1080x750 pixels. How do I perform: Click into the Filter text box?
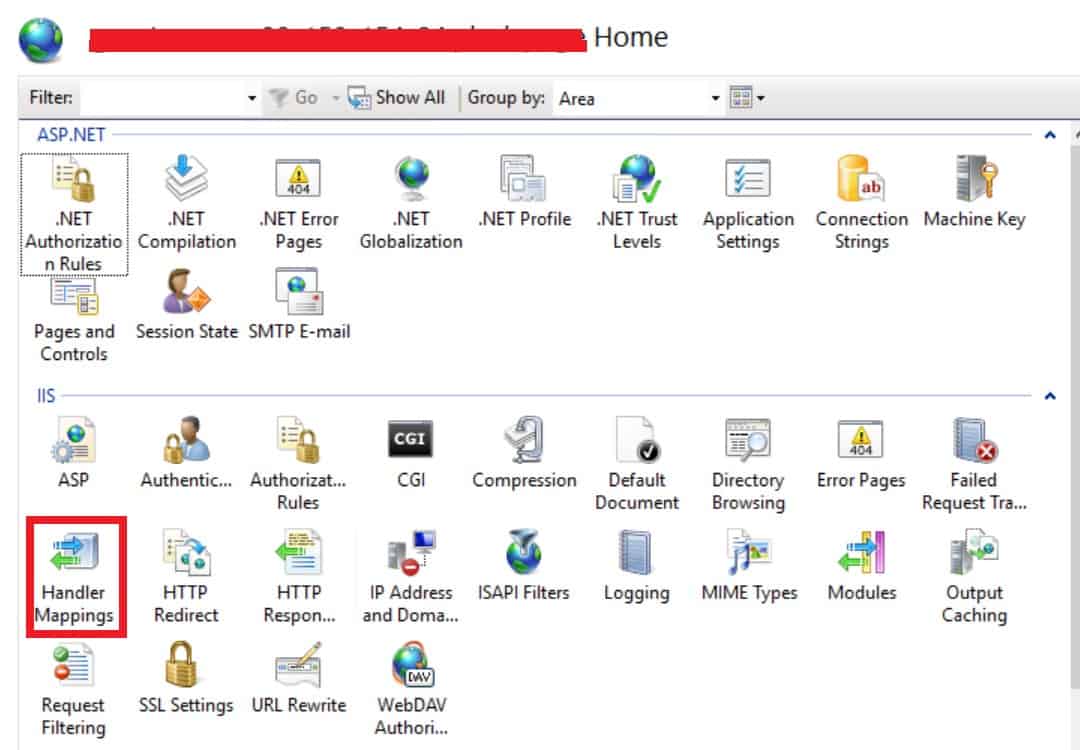[x=162, y=98]
